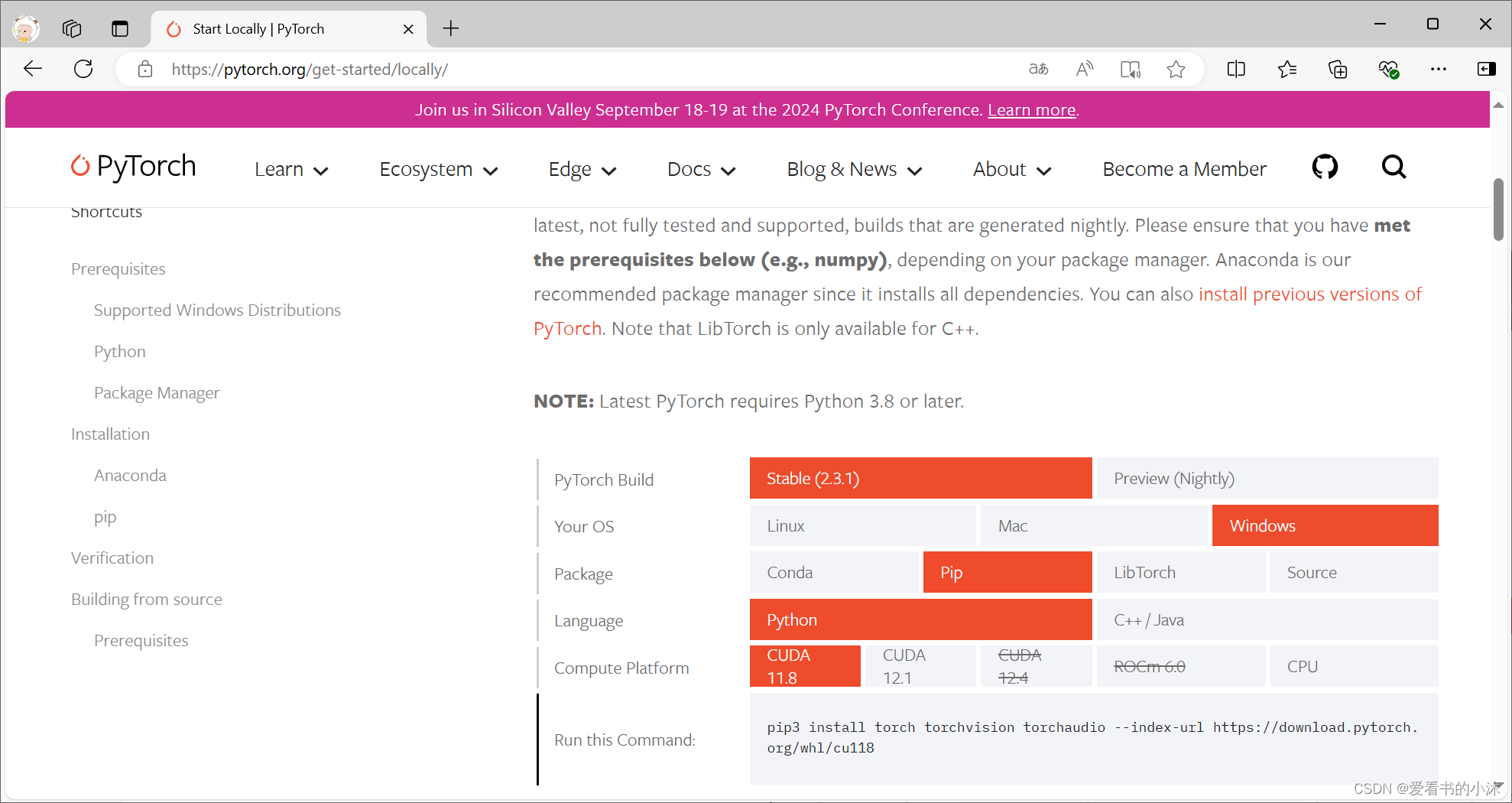Open the PyTorch site search icon
The width and height of the screenshot is (1512, 803).
(x=1394, y=167)
